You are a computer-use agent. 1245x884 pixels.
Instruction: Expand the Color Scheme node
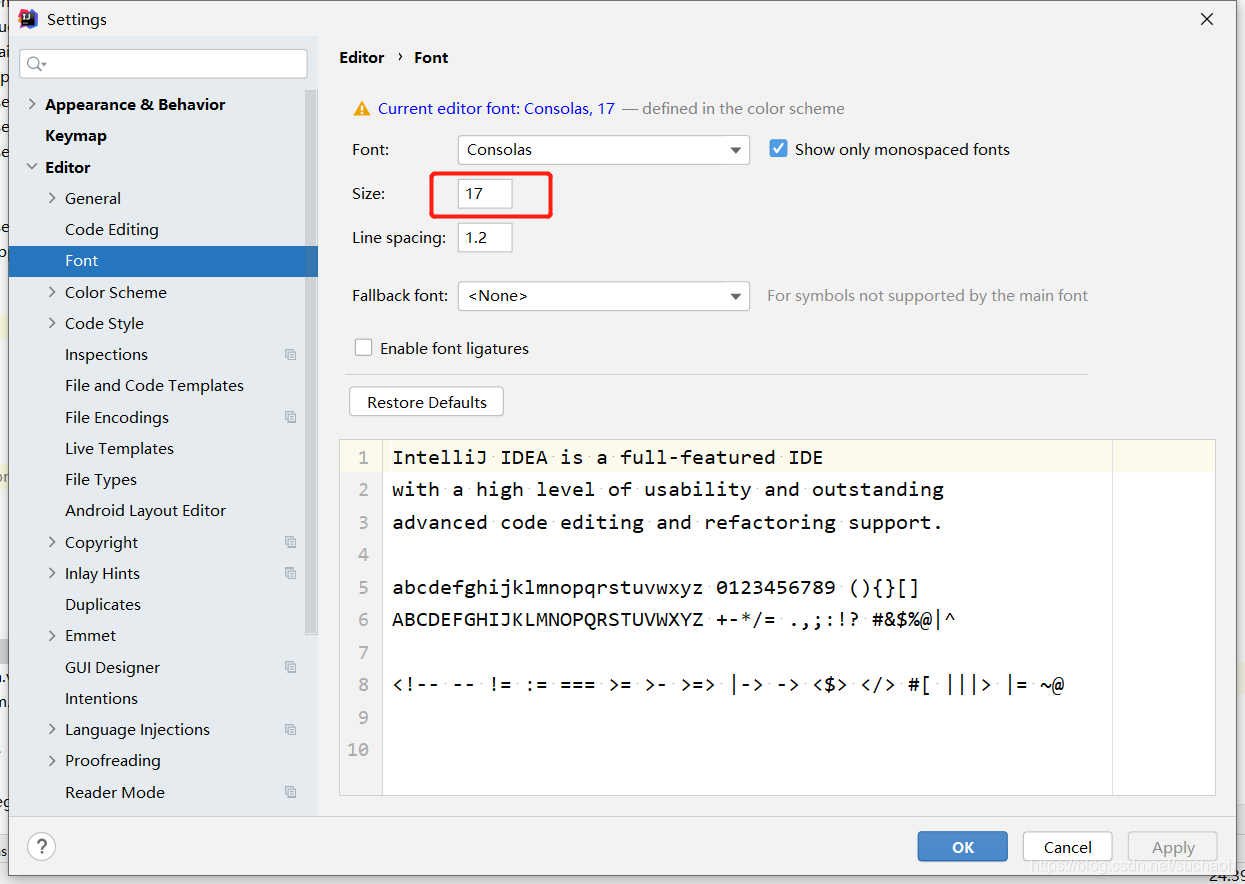pos(52,292)
